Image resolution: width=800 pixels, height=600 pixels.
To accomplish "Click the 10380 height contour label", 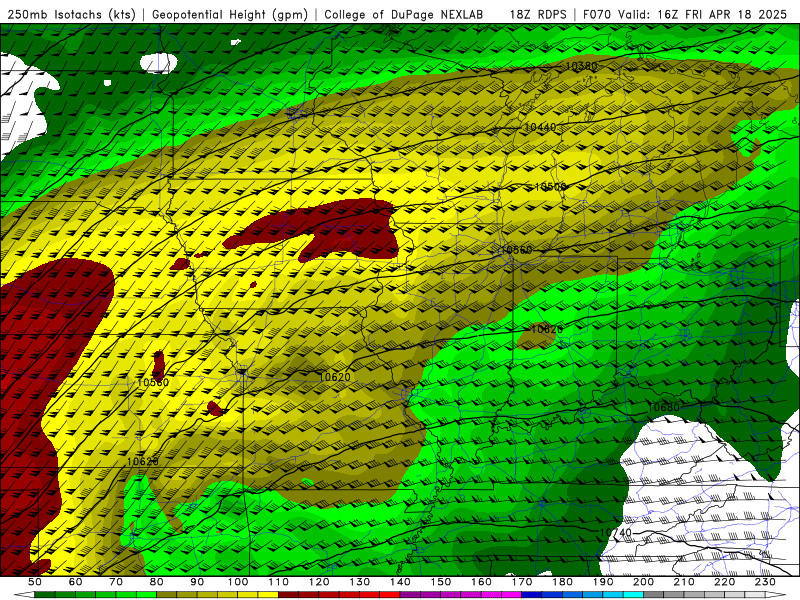I will 581,66.
